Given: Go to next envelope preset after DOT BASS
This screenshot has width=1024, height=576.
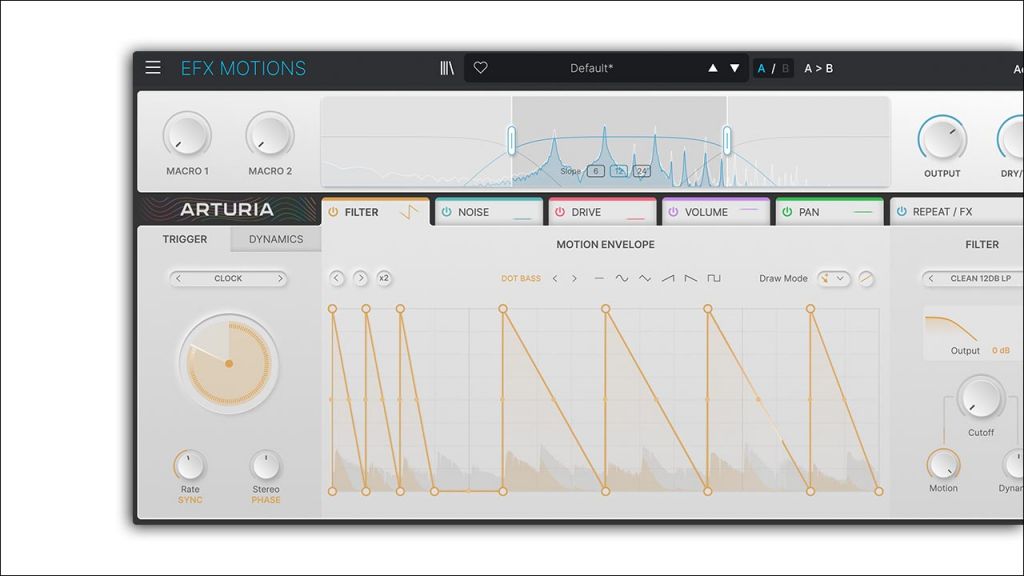Looking at the screenshot, I should 574,278.
